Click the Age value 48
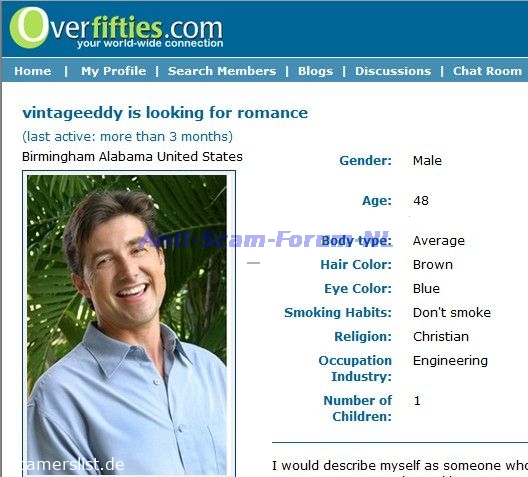 click(x=421, y=201)
